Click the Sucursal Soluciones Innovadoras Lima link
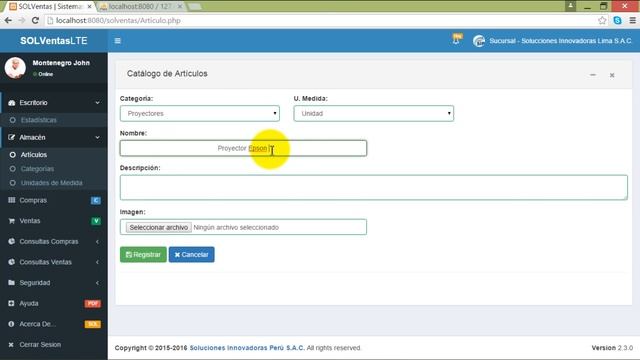 coord(560,41)
